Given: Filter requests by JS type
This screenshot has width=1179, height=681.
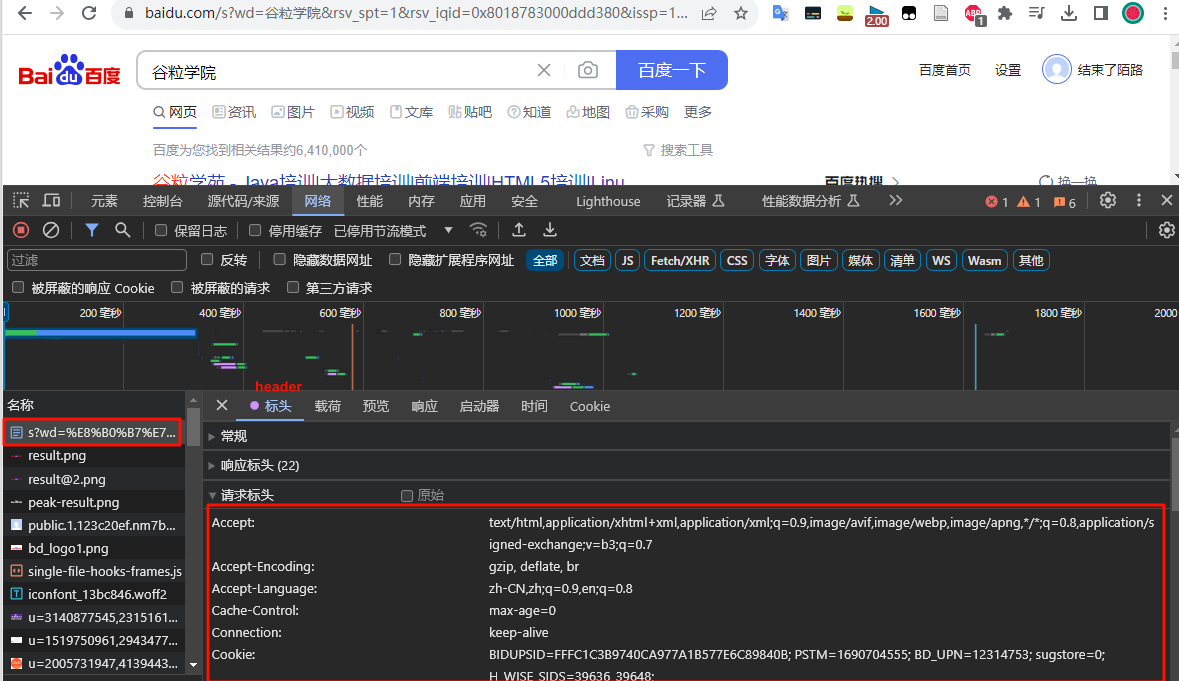Looking at the screenshot, I should click(x=627, y=260).
